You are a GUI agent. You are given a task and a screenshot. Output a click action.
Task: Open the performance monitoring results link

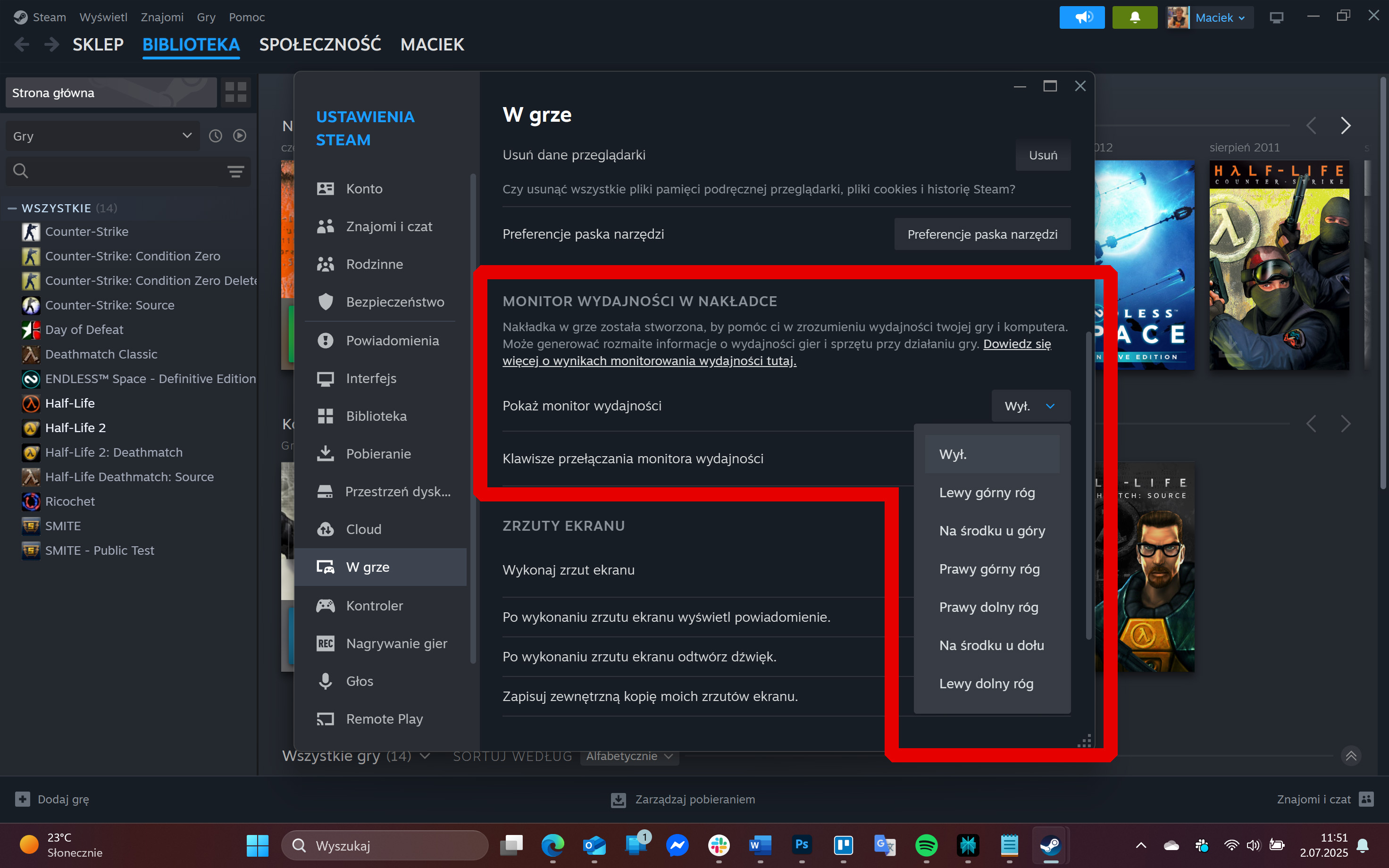[x=777, y=352]
